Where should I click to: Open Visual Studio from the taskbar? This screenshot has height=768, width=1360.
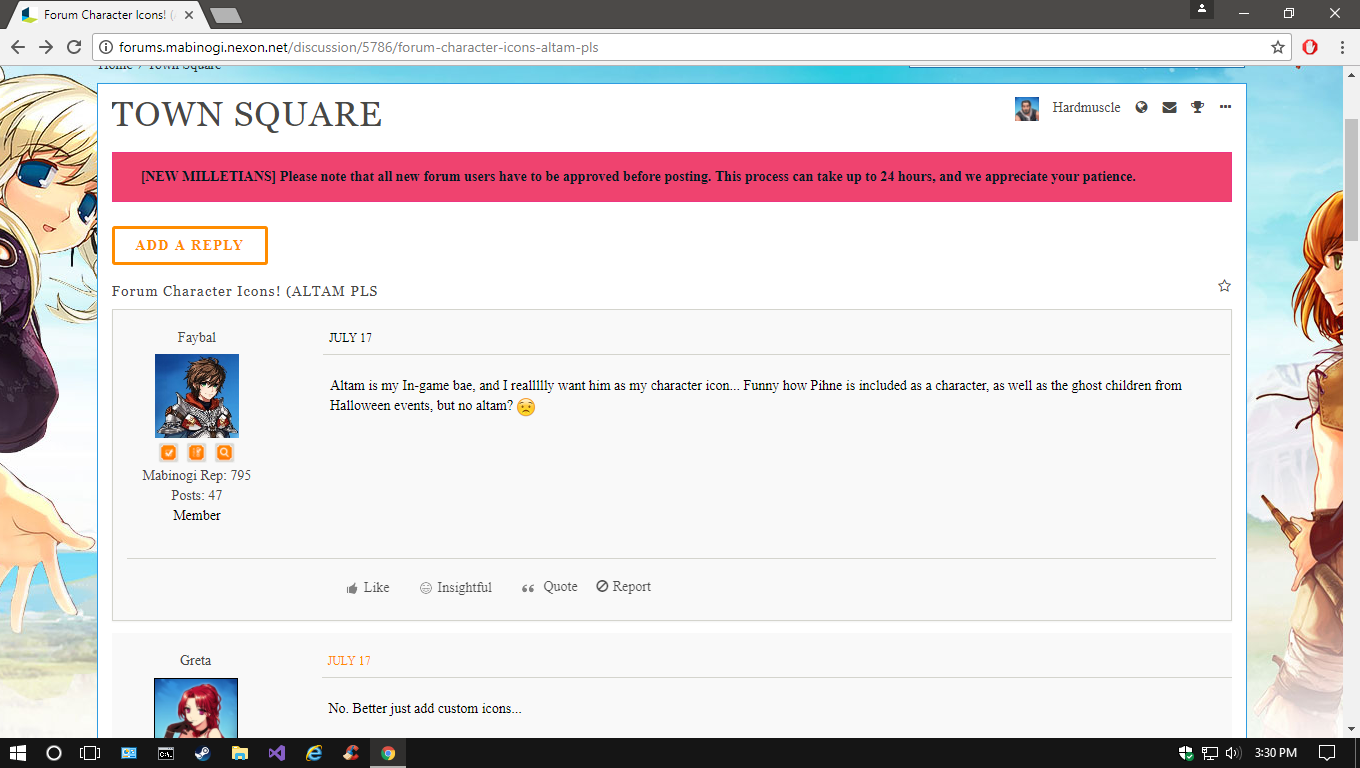(x=277, y=753)
